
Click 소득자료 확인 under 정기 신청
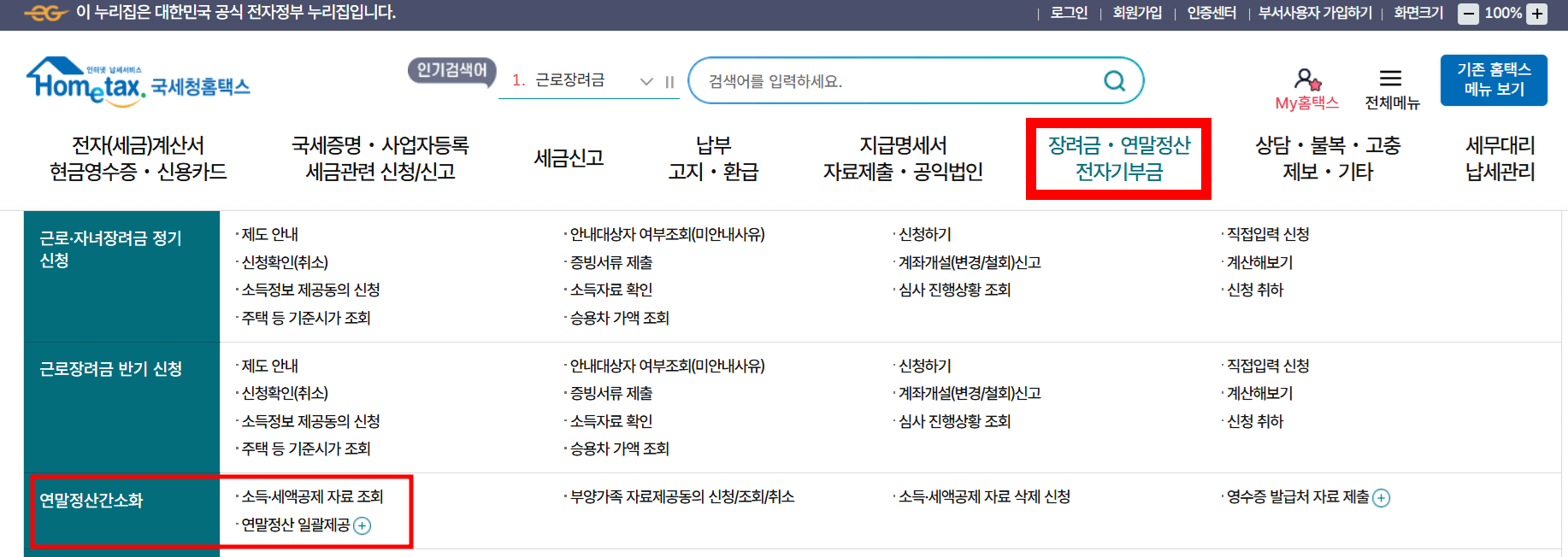[x=611, y=290]
